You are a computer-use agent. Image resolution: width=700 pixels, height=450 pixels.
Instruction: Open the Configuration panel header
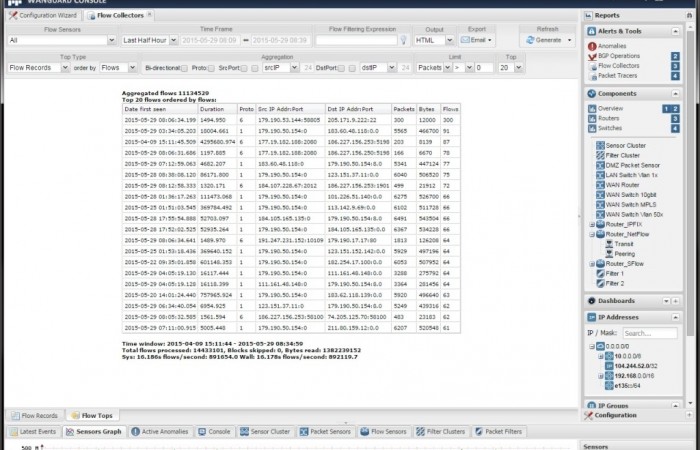tap(637, 416)
